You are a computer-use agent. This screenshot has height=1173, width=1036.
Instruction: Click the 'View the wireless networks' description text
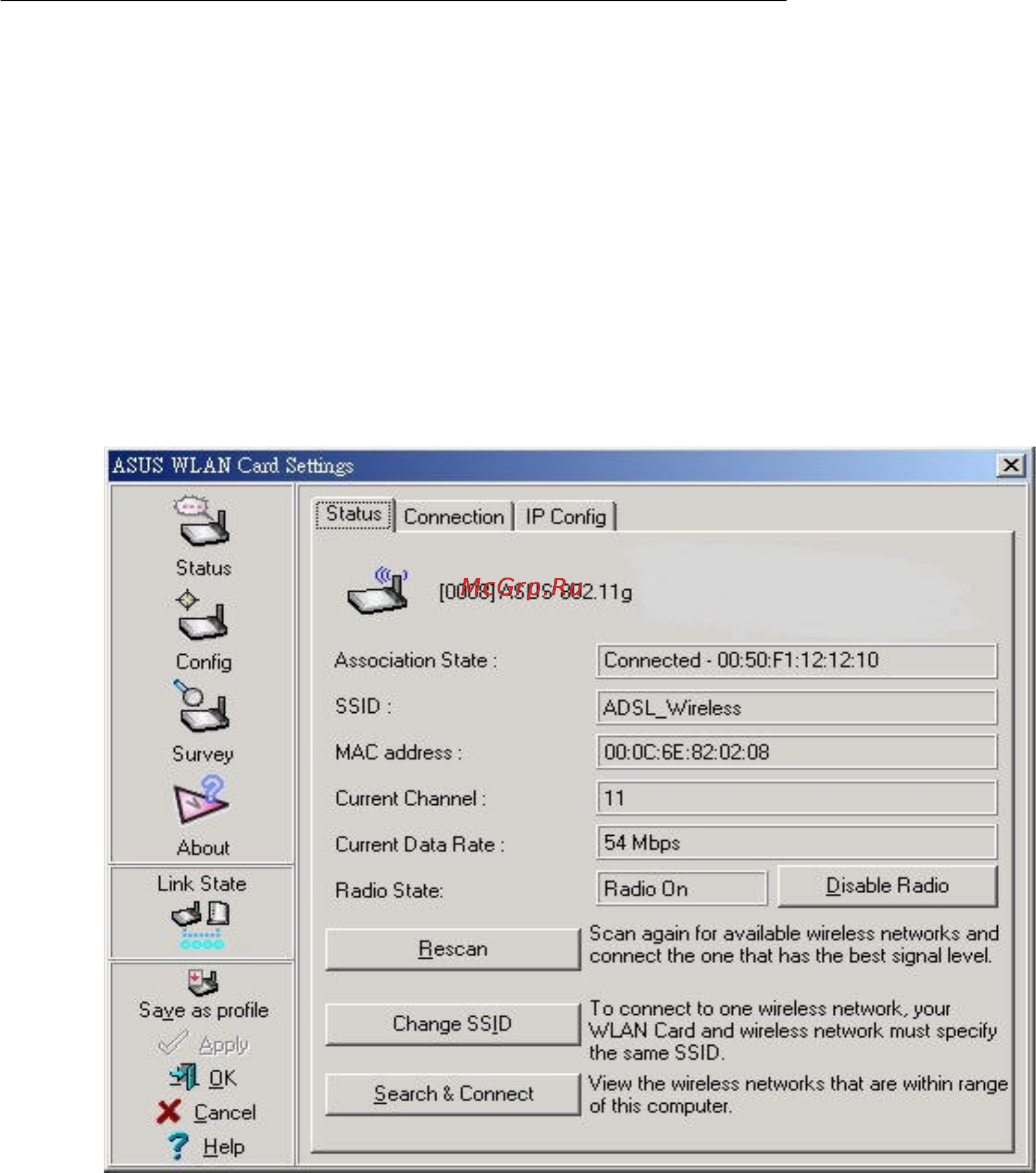pyautogui.click(x=798, y=1094)
